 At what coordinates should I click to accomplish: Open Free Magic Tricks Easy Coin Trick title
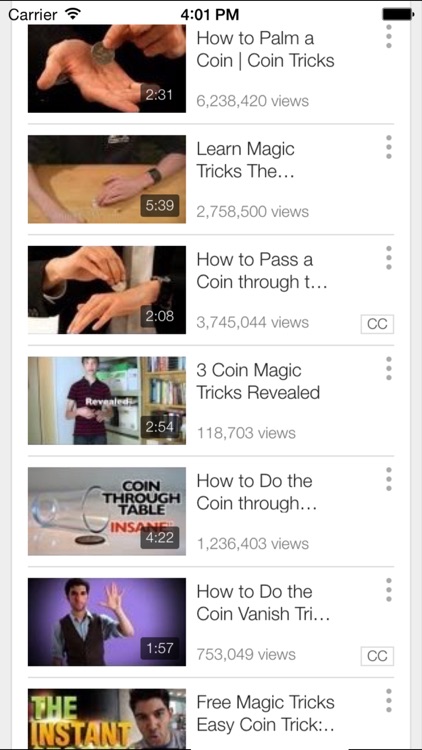click(266, 713)
